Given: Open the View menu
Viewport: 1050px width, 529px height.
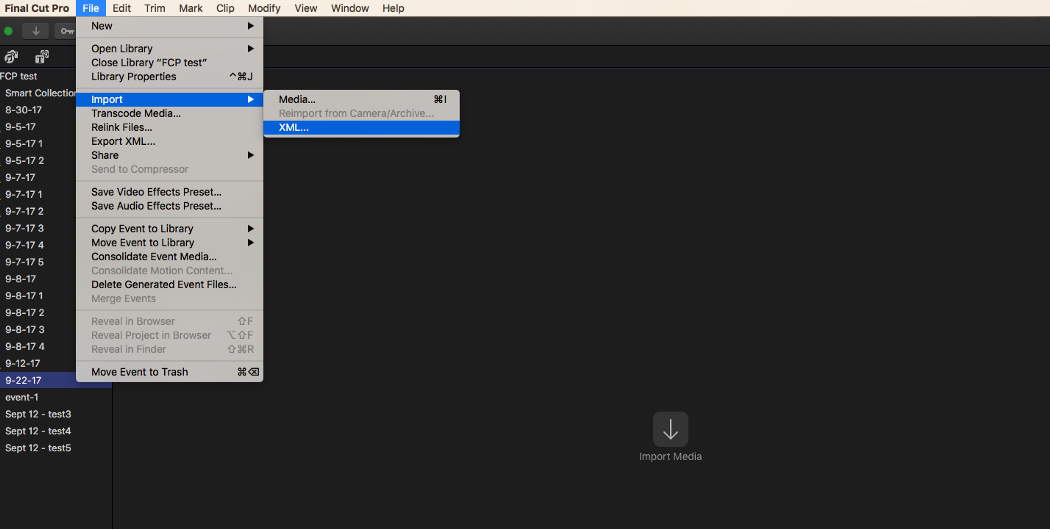Looking at the screenshot, I should coord(305,8).
